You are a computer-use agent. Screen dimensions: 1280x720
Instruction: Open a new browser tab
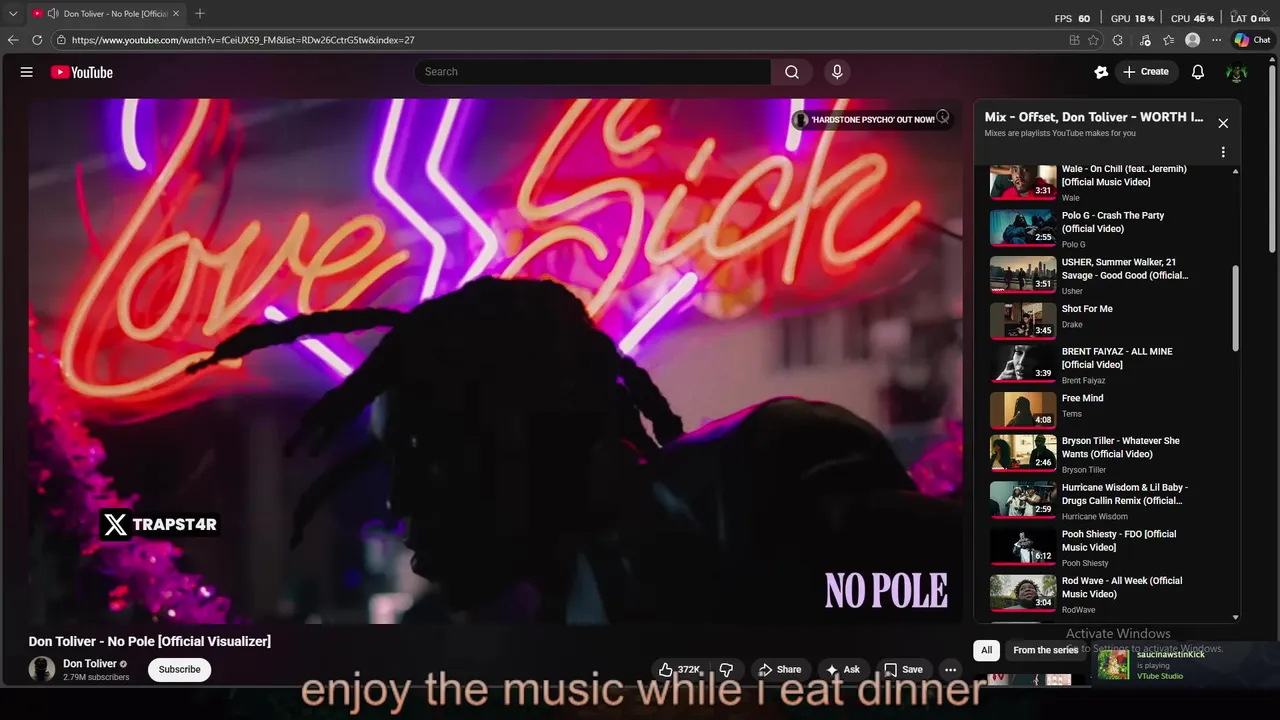coord(200,14)
